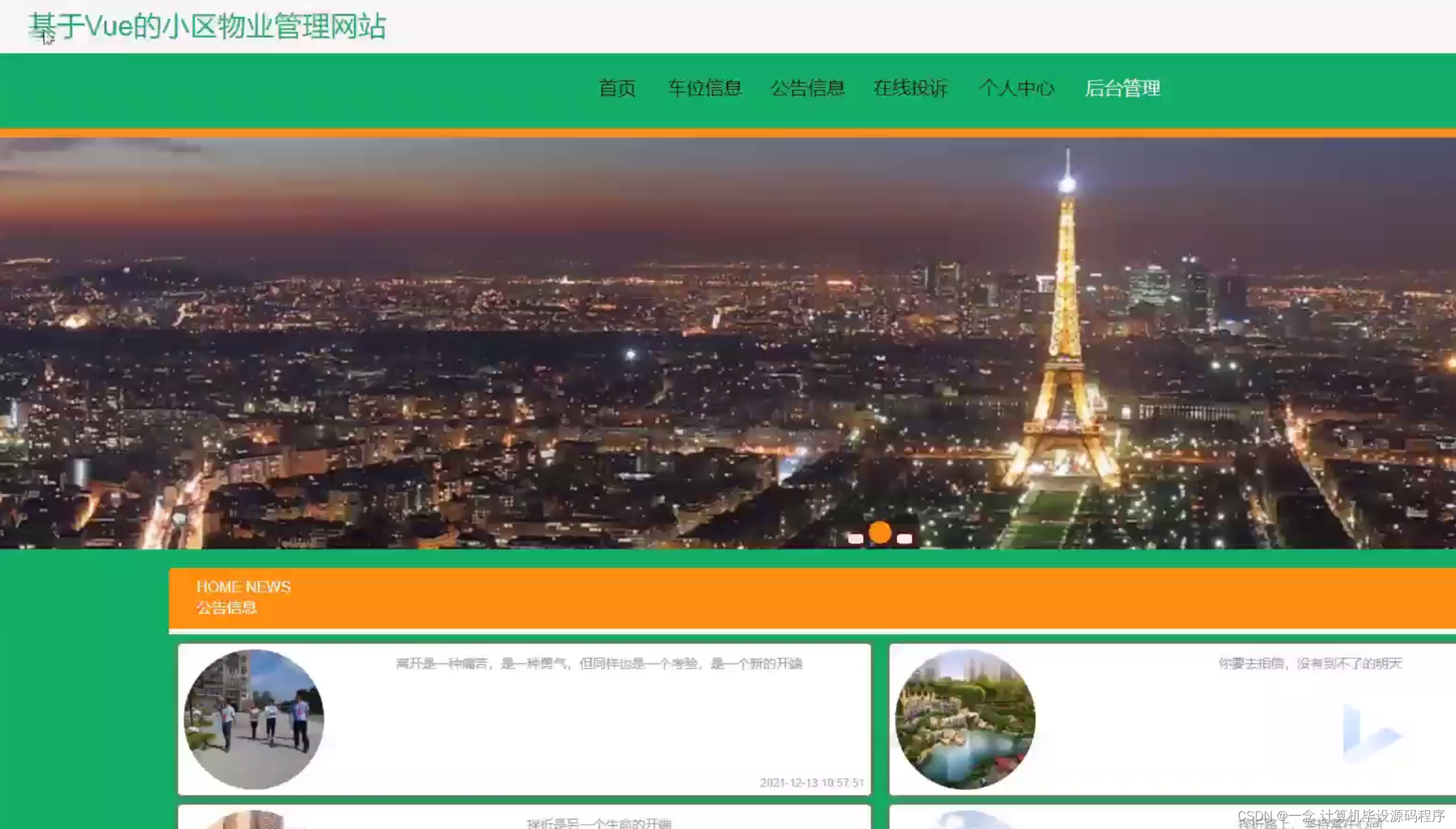Click the site title 基于Vue的小区物业管理网站
1456x829 pixels.
coord(207,27)
